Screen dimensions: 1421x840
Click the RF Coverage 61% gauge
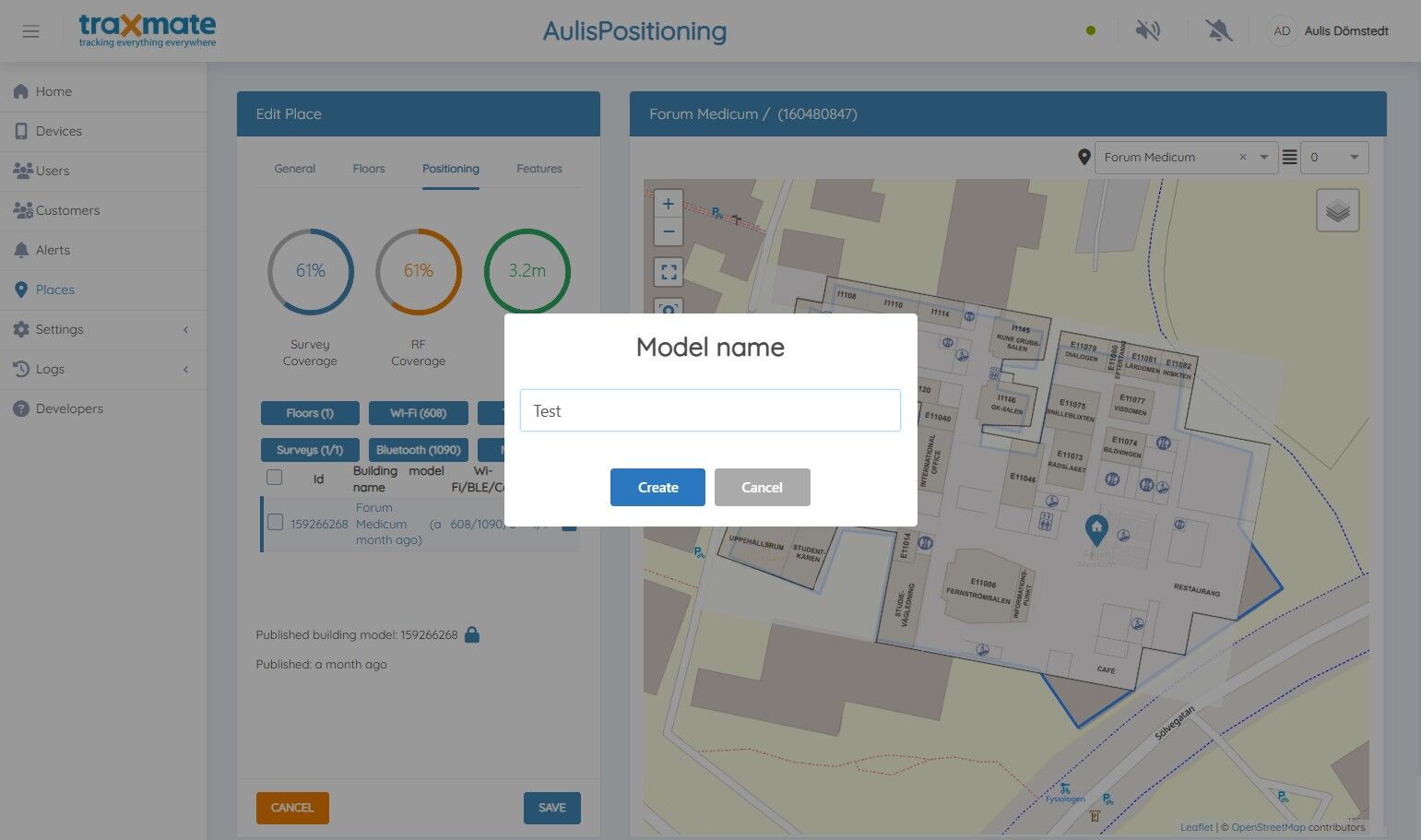(x=419, y=271)
